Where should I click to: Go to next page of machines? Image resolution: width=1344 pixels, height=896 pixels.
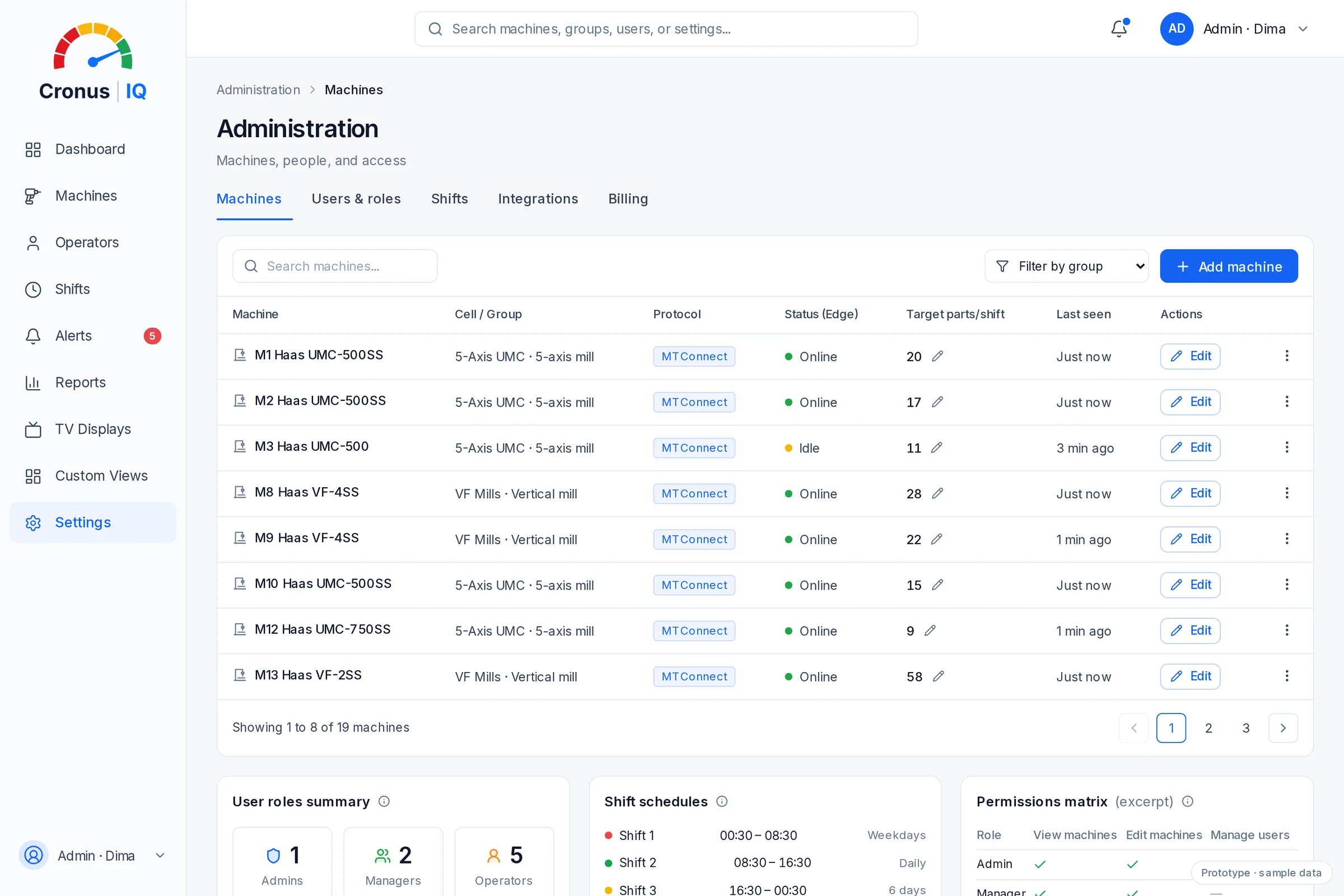click(x=1283, y=728)
